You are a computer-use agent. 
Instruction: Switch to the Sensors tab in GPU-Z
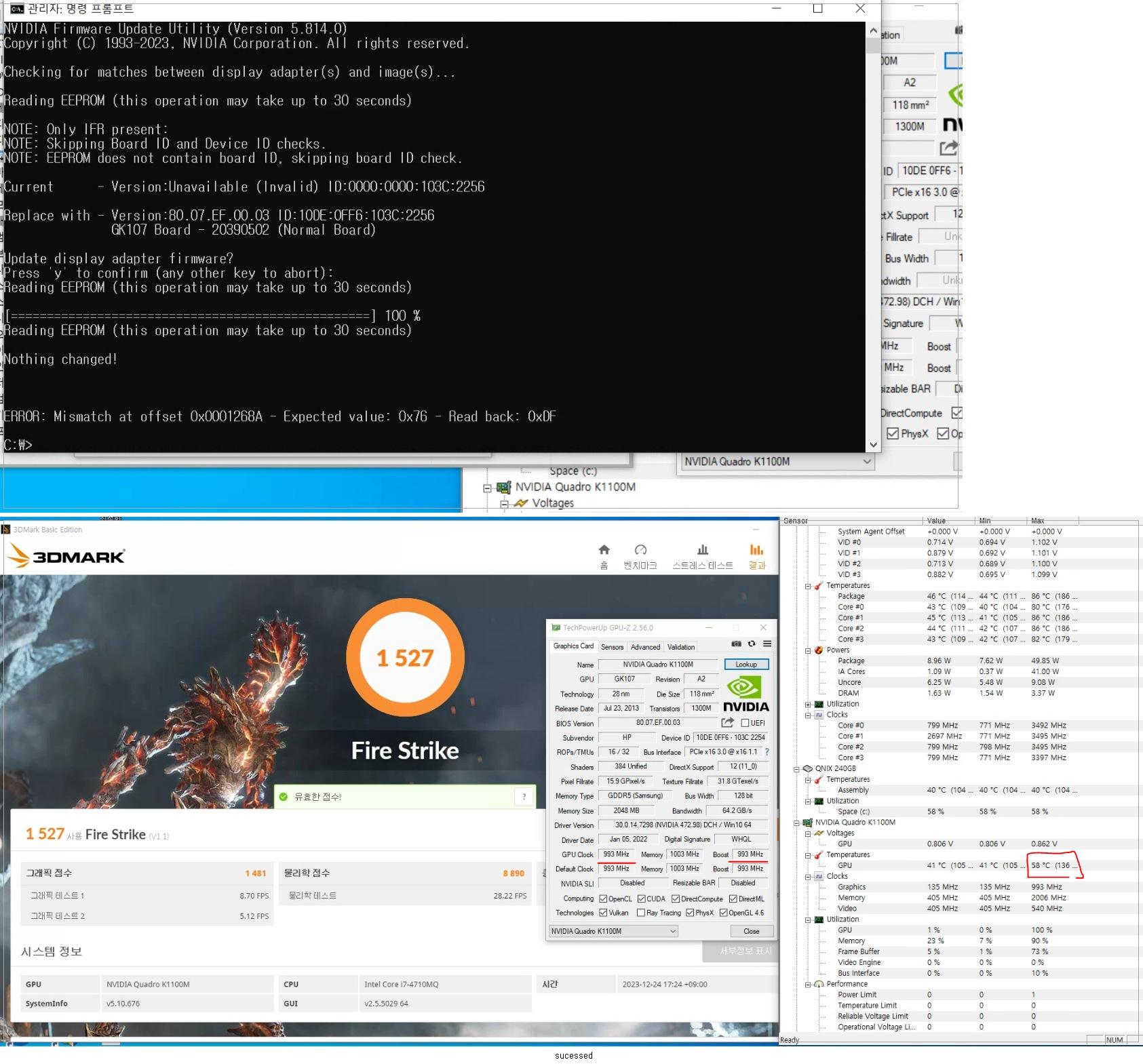[612, 647]
